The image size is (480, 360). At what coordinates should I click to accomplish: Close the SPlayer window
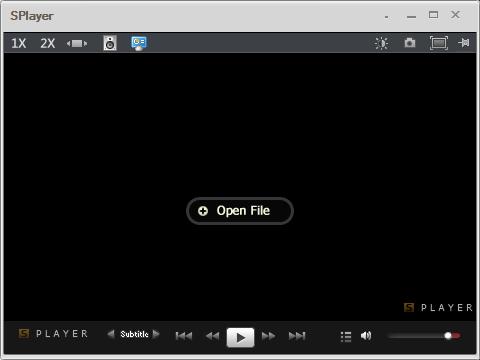tap(455, 15)
